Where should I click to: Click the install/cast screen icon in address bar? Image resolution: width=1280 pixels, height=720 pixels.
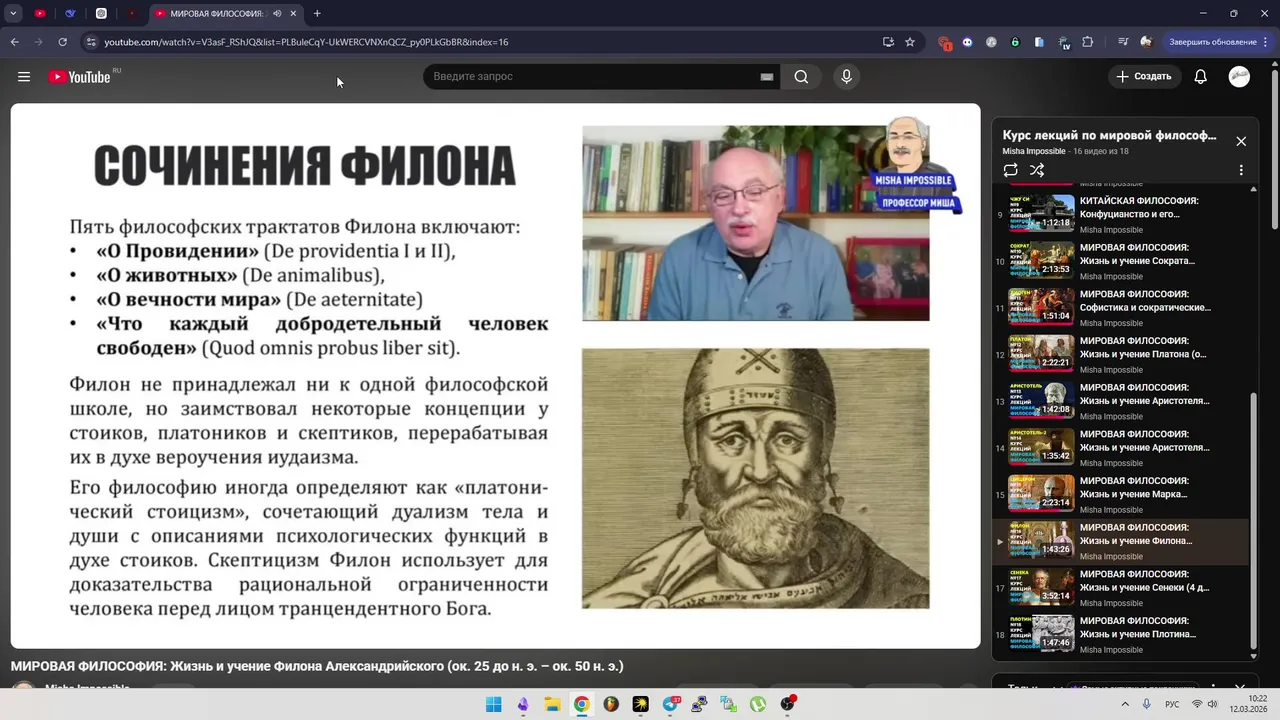(x=888, y=42)
